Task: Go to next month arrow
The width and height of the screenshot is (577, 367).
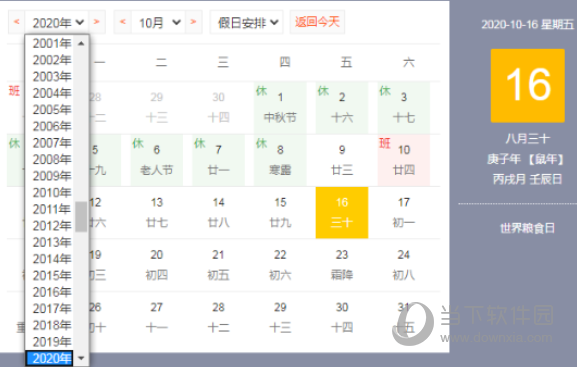Action: pyautogui.click(x=194, y=22)
